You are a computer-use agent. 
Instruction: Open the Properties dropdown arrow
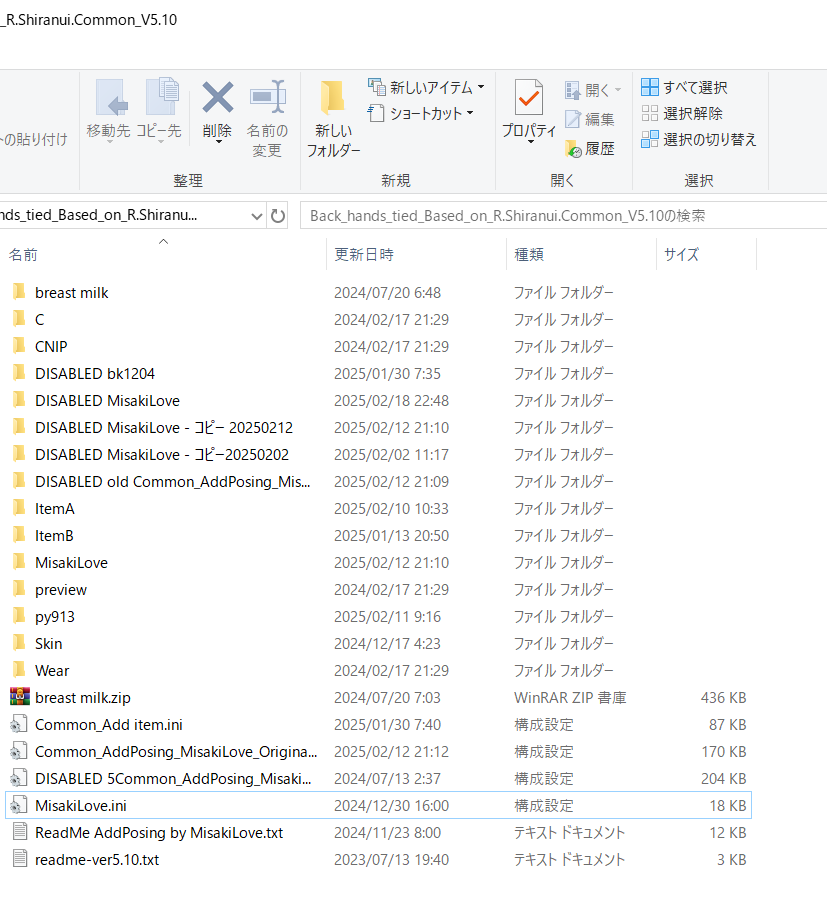(x=530, y=142)
